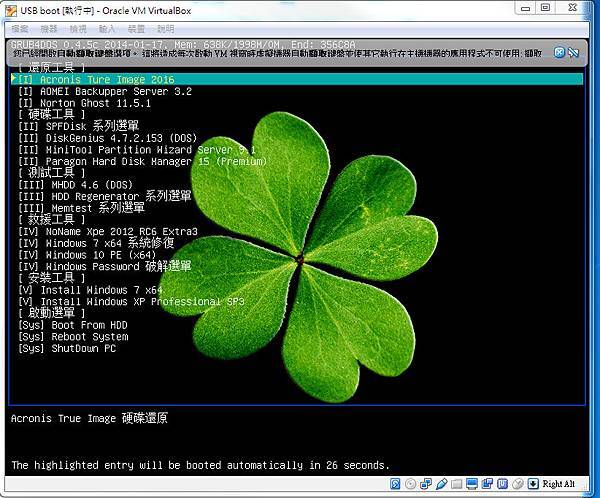Dismiss the keyboard capture notification bar
Image resolution: width=600 pixels, height=498 pixels.
[559, 52]
